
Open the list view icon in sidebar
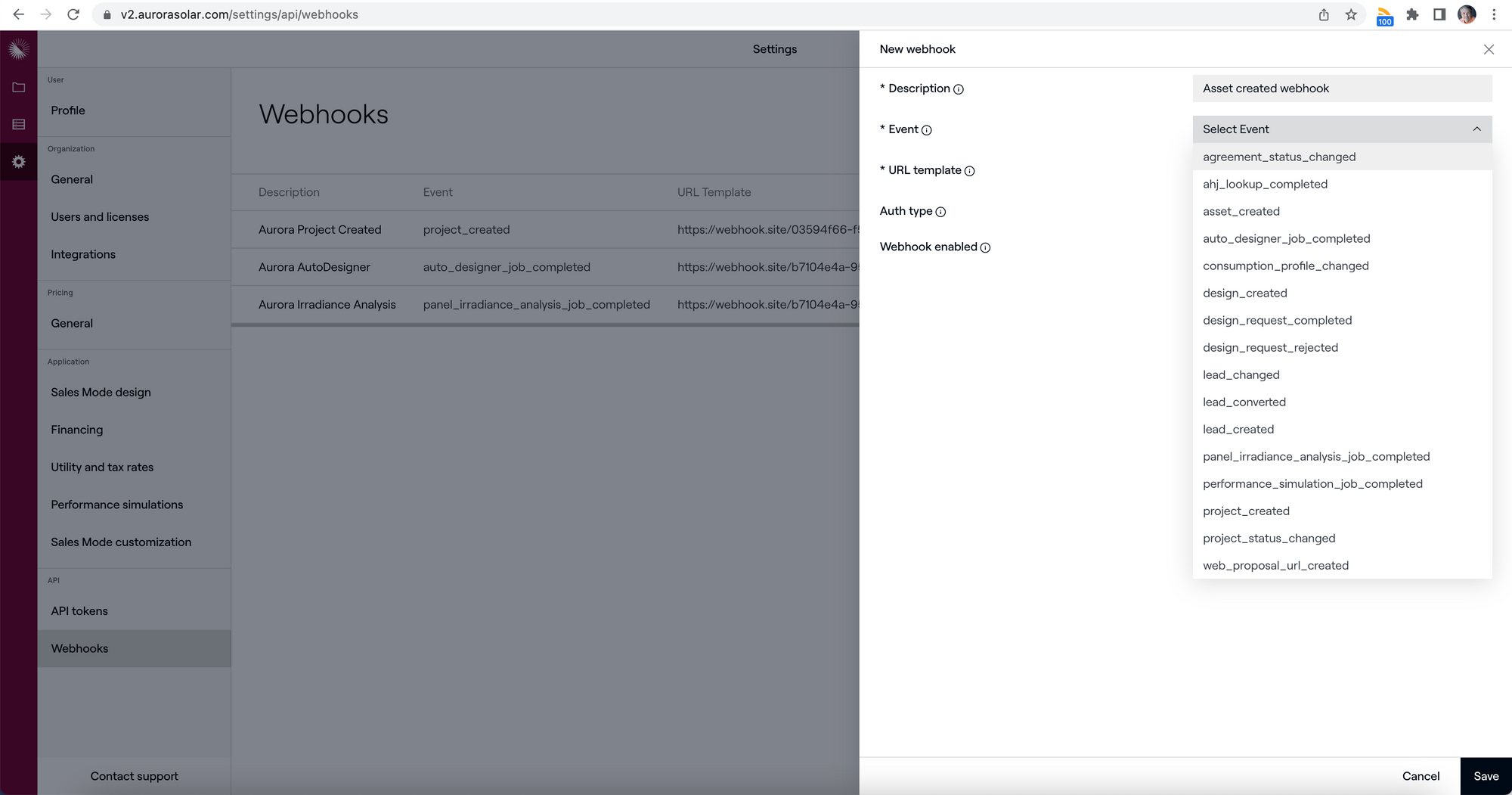(x=19, y=123)
